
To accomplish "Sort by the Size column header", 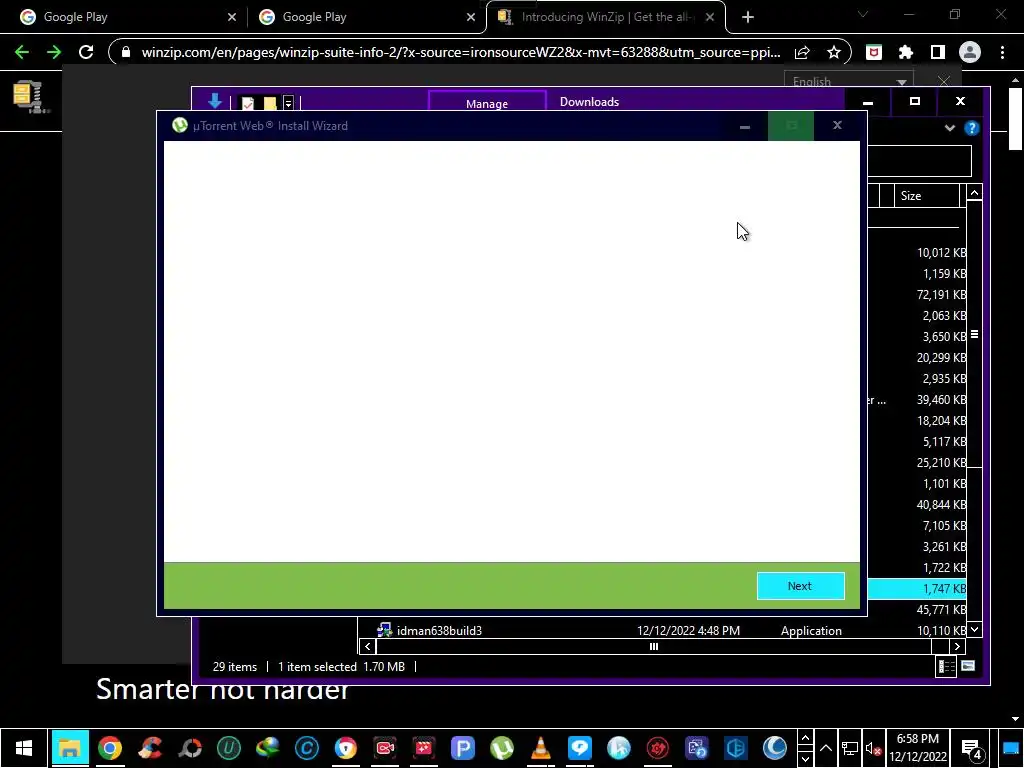I will (926, 196).
